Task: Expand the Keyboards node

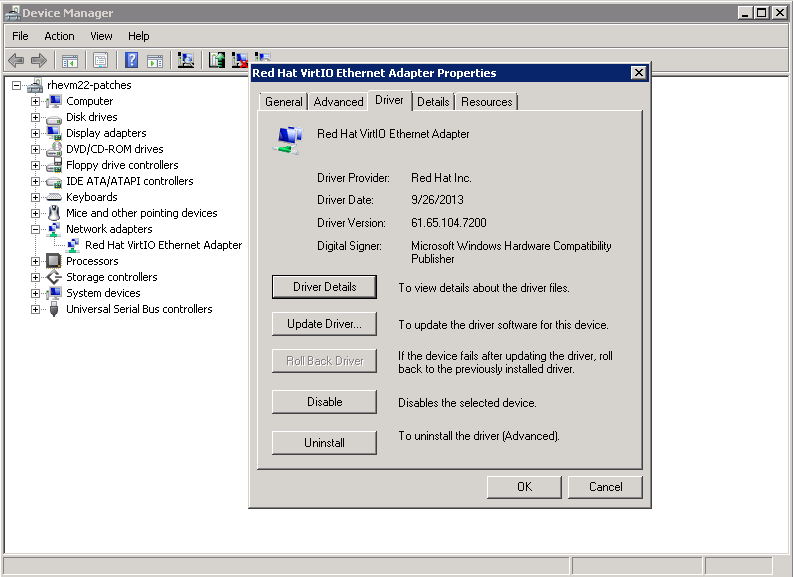Action: point(35,197)
